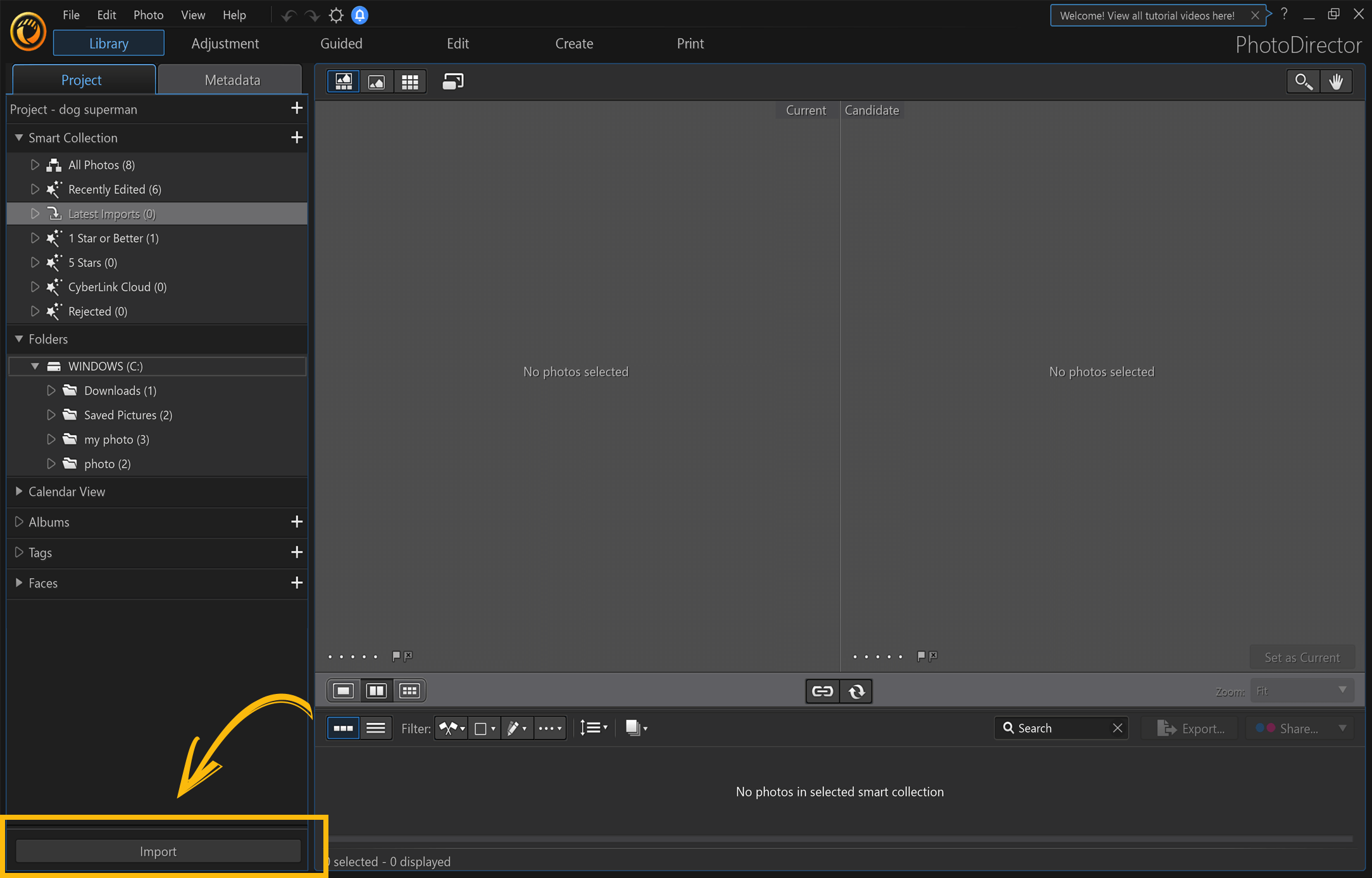Select the pan hand tool
1372x878 pixels.
click(1337, 82)
